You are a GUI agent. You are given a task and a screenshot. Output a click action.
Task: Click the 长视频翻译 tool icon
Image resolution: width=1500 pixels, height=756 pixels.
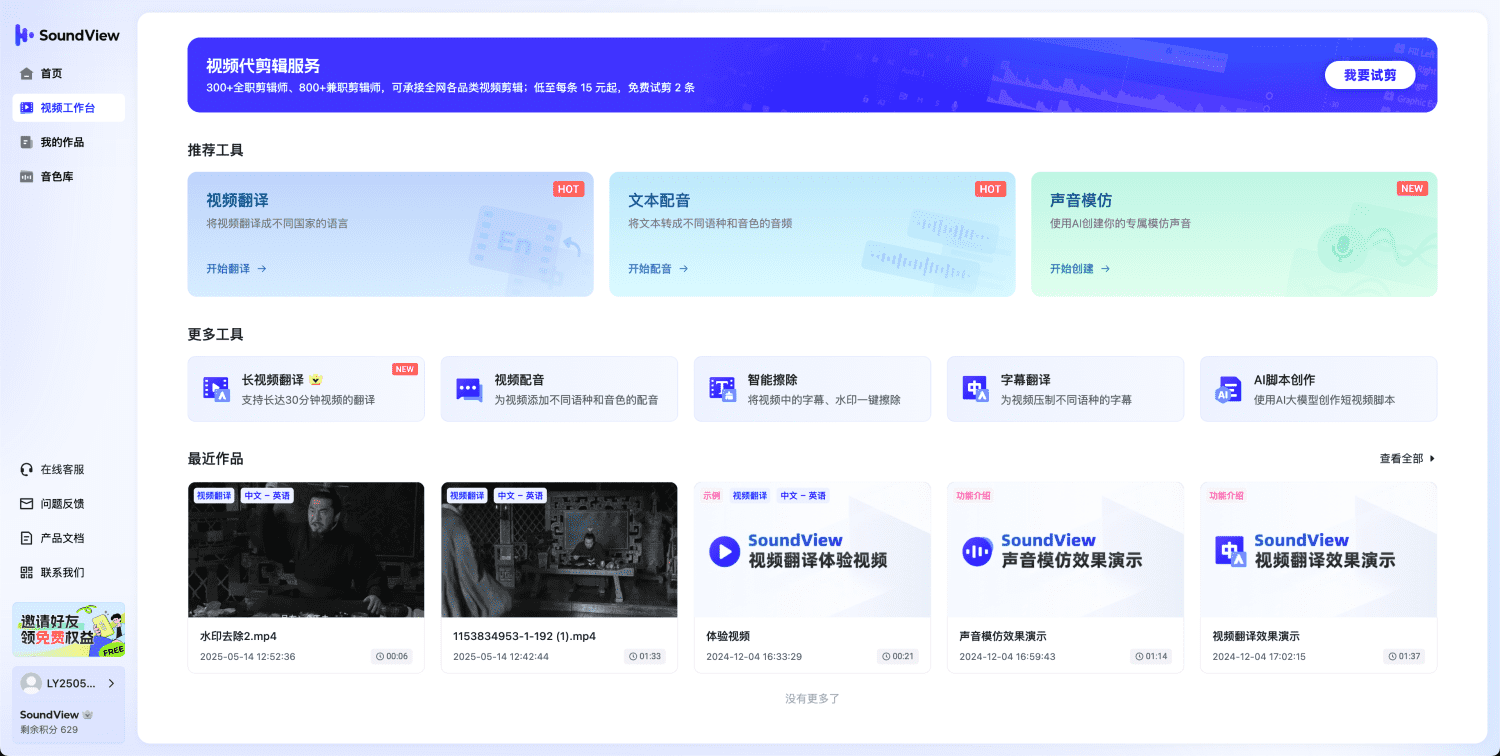(x=216, y=389)
